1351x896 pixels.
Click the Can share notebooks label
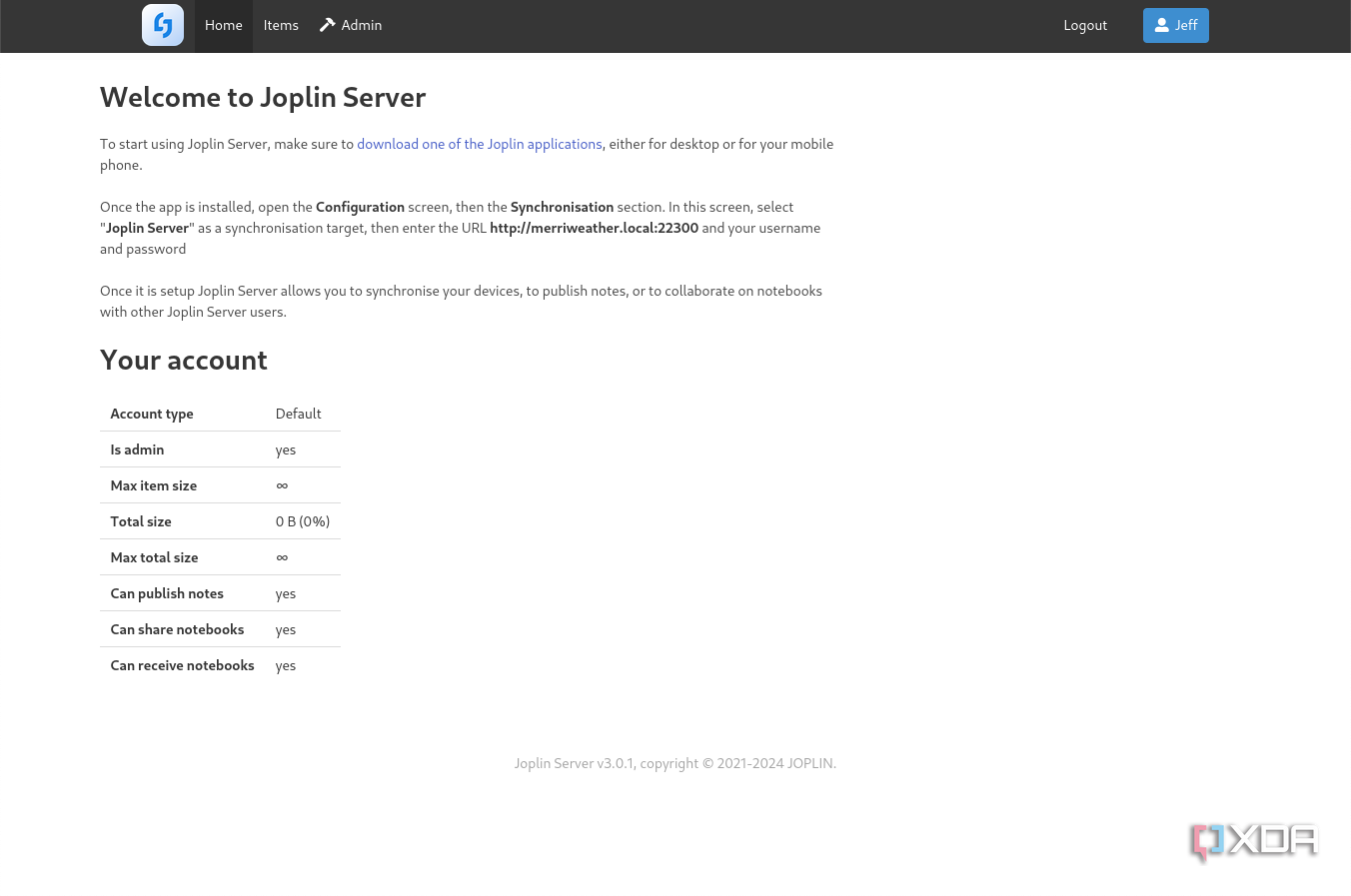coord(177,629)
